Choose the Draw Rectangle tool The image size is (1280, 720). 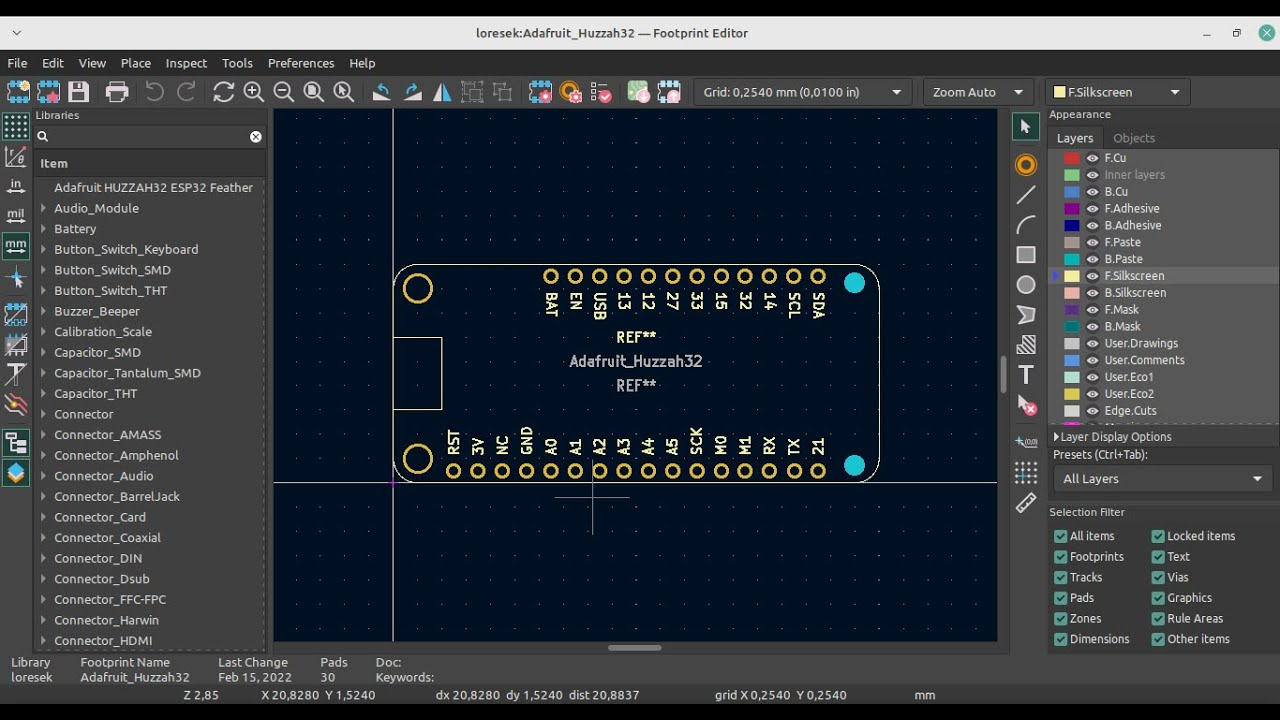(x=1026, y=254)
